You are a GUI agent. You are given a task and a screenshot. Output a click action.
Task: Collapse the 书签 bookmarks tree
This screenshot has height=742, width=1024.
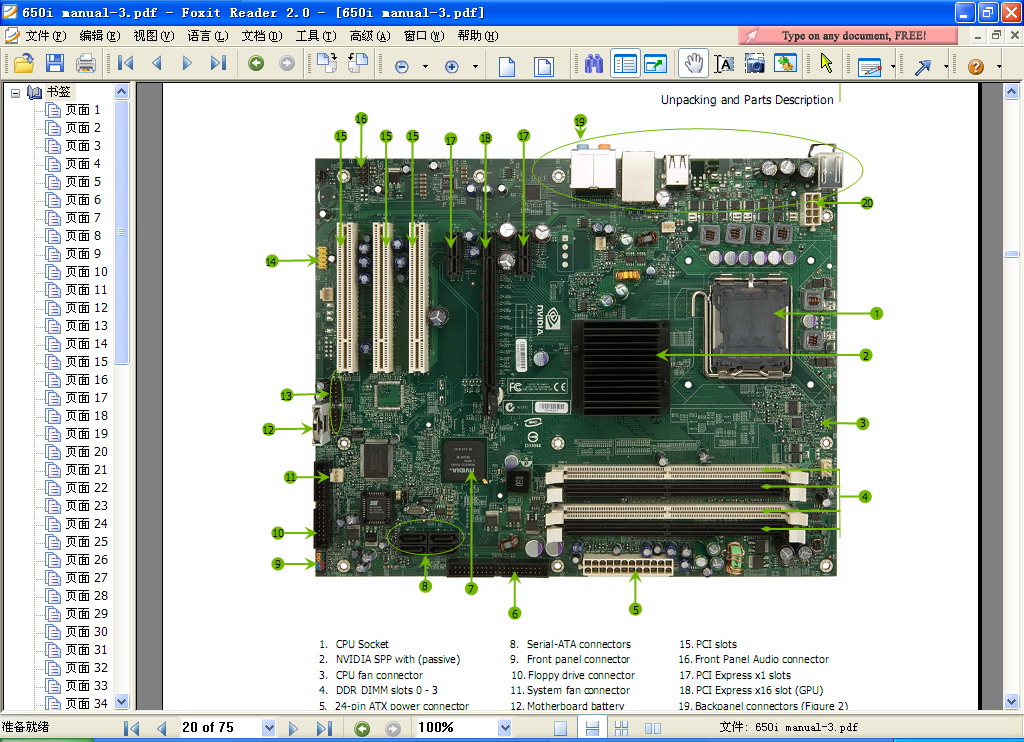click(16, 93)
